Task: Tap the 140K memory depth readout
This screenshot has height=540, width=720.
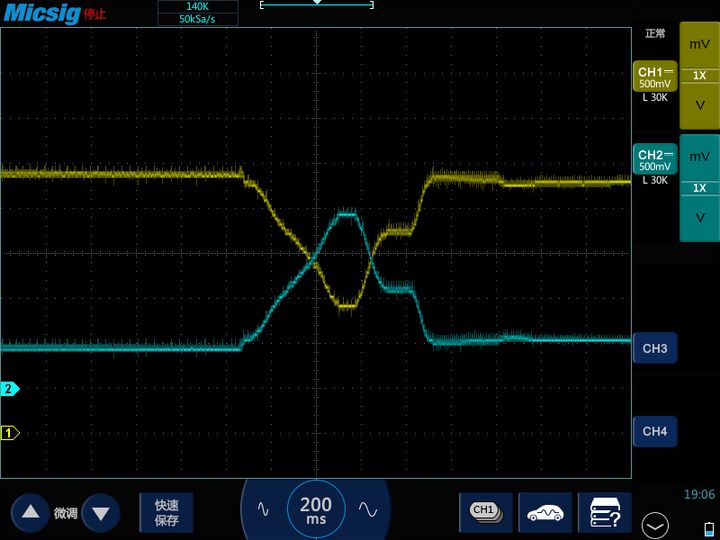Action: (197, 6)
